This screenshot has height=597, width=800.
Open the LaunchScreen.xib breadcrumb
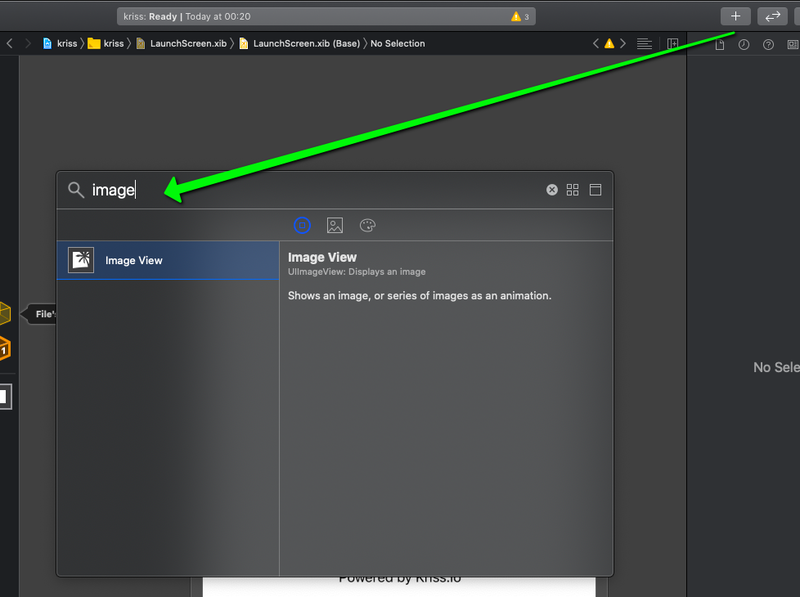click(x=182, y=44)
